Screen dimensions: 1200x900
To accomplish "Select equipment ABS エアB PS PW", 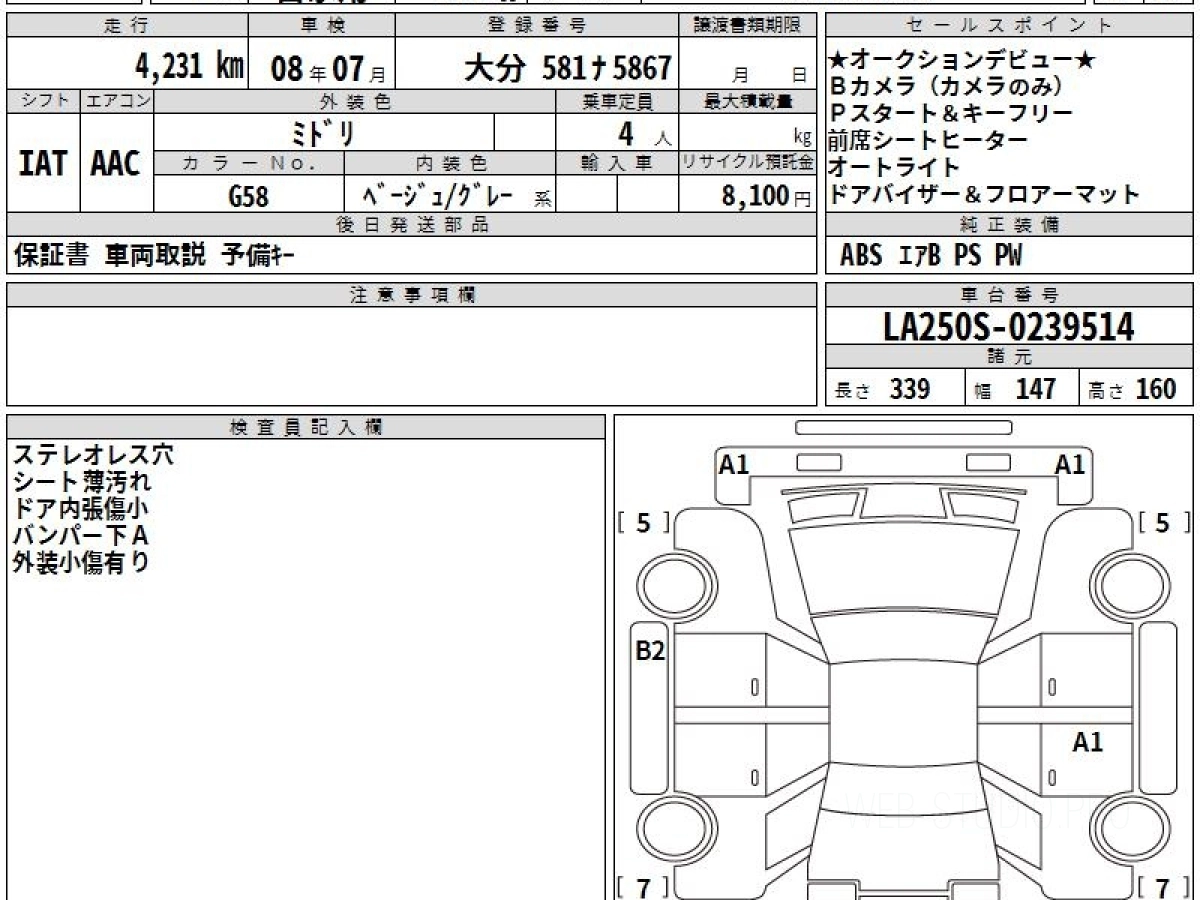I will click(931, 256).
